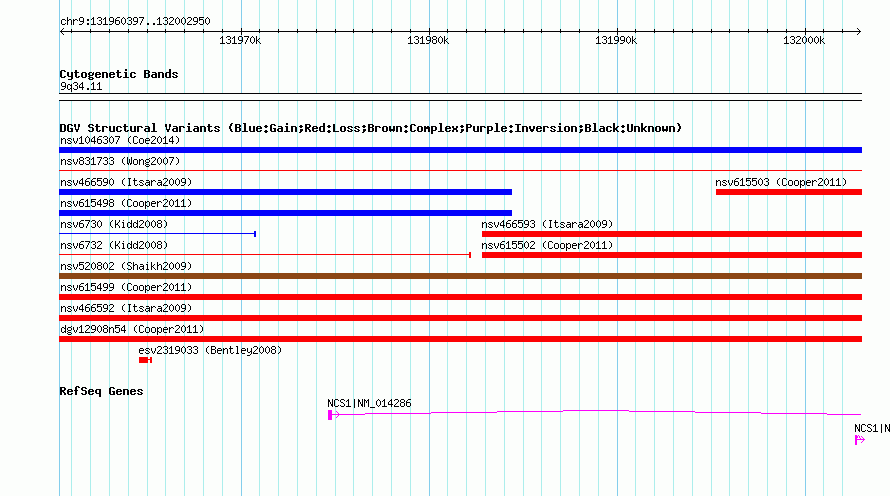Click the 132000k ruler tick label
This screenshot has height=496, width=890.
804,40
